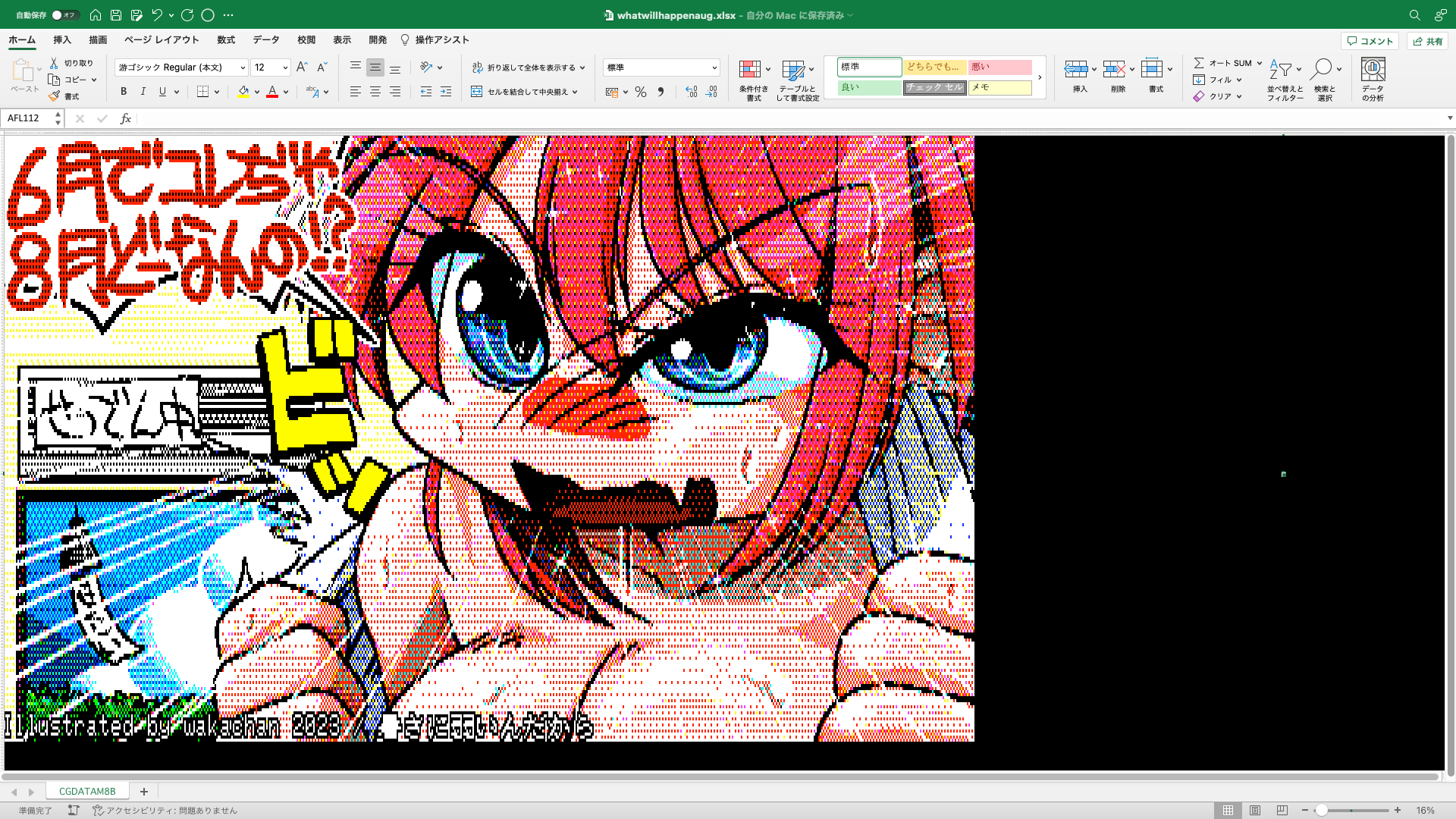Open the データ ribbon tab
This screenshot has width=1456, height=819.
pos(266,40)
